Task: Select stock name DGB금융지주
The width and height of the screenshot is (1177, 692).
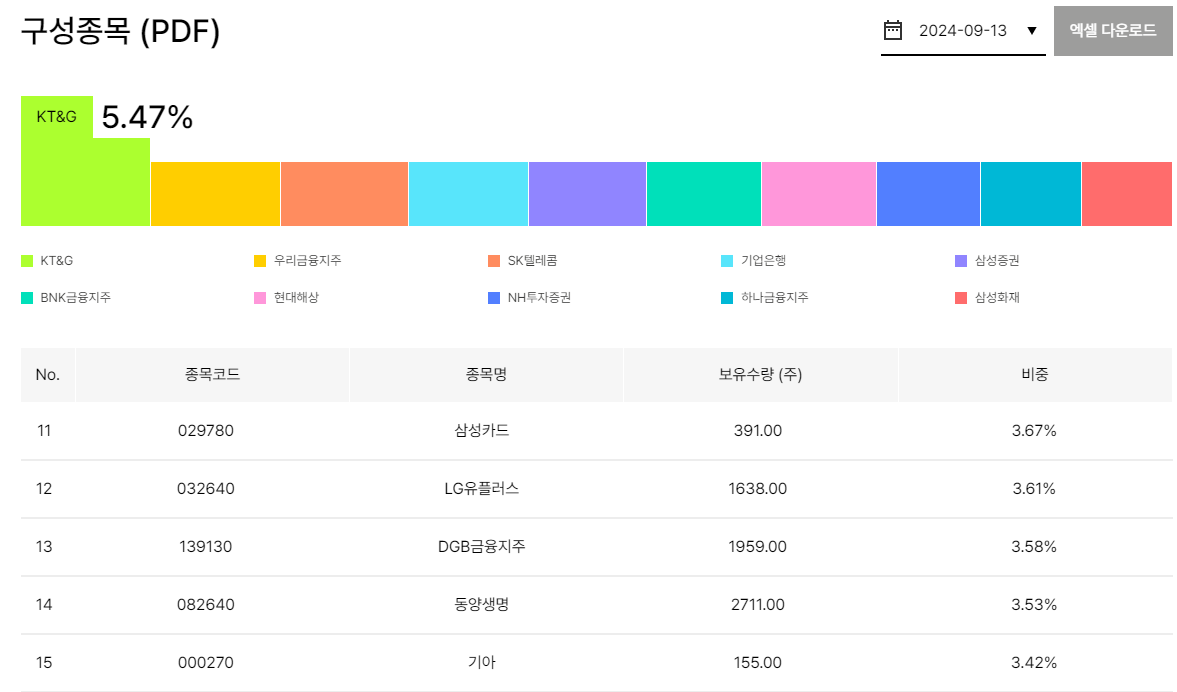Action: click(482, 546)
